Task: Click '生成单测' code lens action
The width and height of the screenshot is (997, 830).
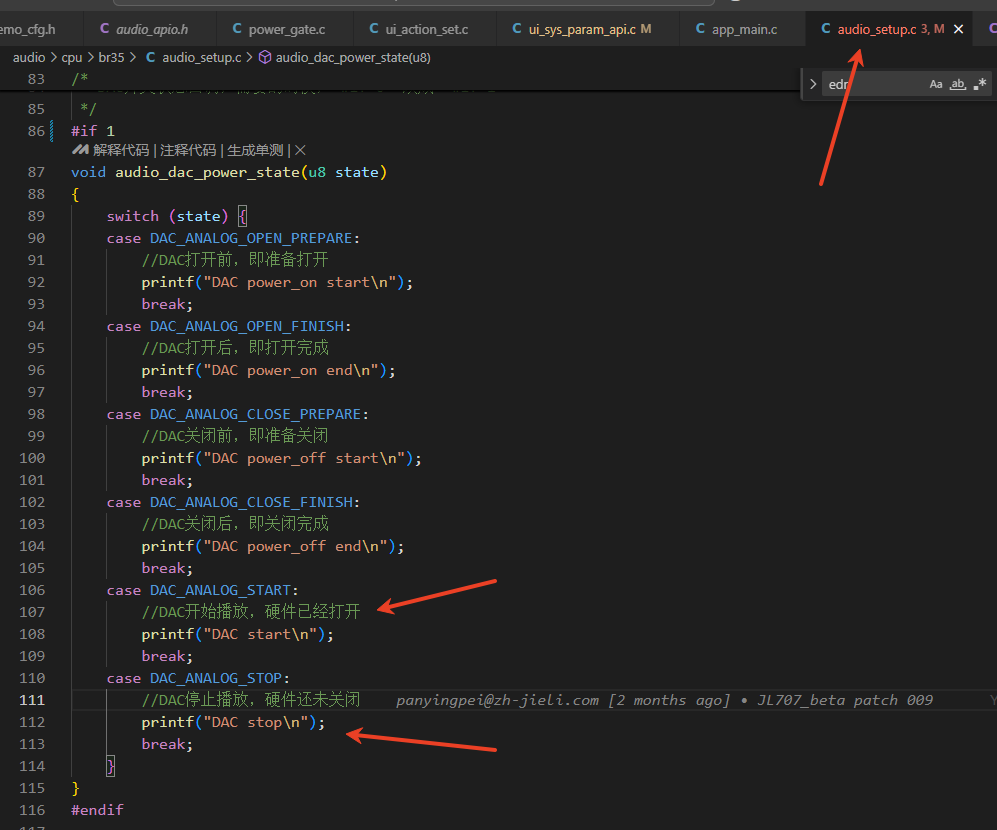Action: (256, 150)
